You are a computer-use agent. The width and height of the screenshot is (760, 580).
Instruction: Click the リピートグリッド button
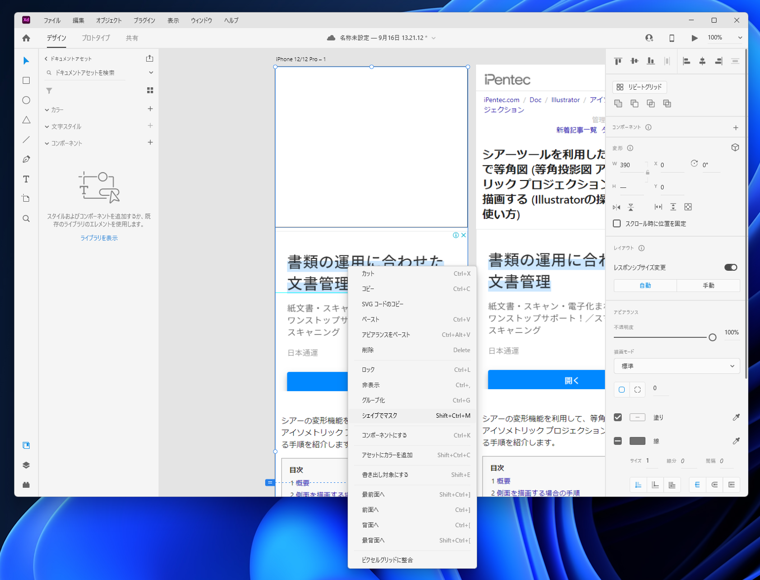[x=639, y=87]
